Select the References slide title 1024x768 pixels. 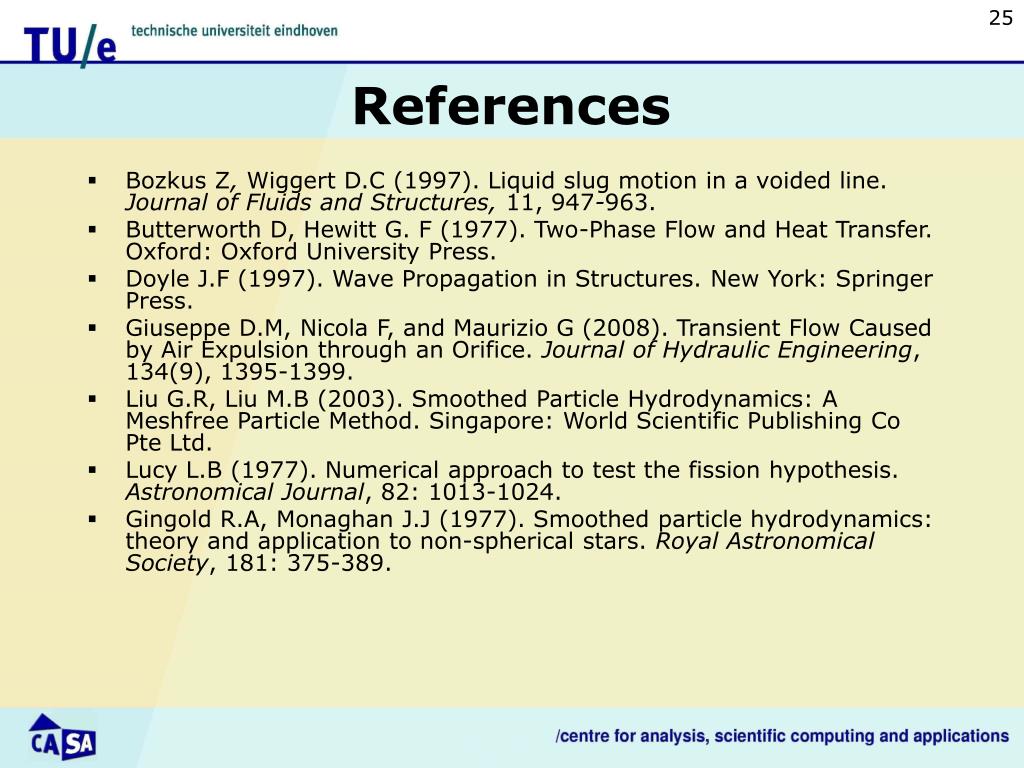[511, 106]
